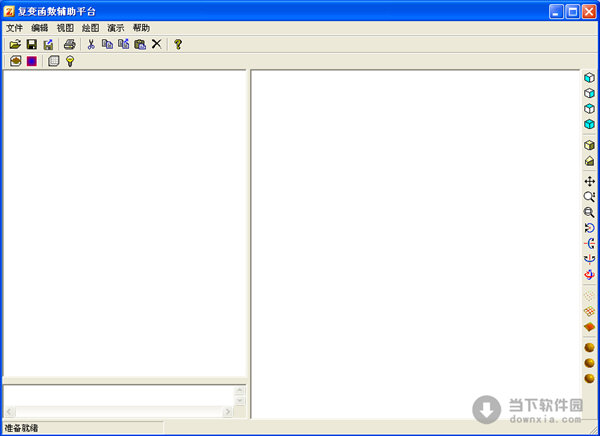Click the blue circular rotate icon

589,228
